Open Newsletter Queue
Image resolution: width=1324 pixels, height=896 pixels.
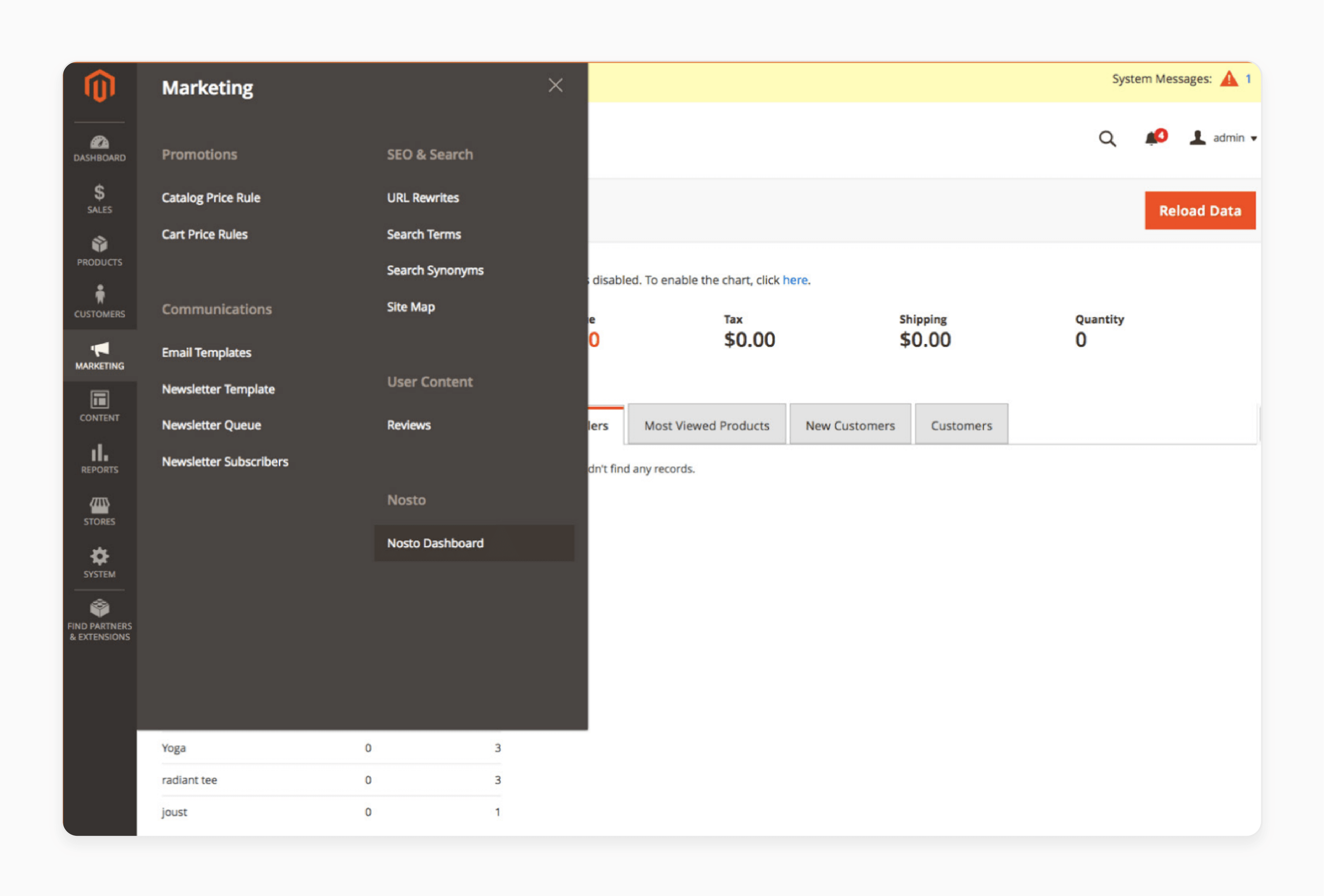click(211, 425)
